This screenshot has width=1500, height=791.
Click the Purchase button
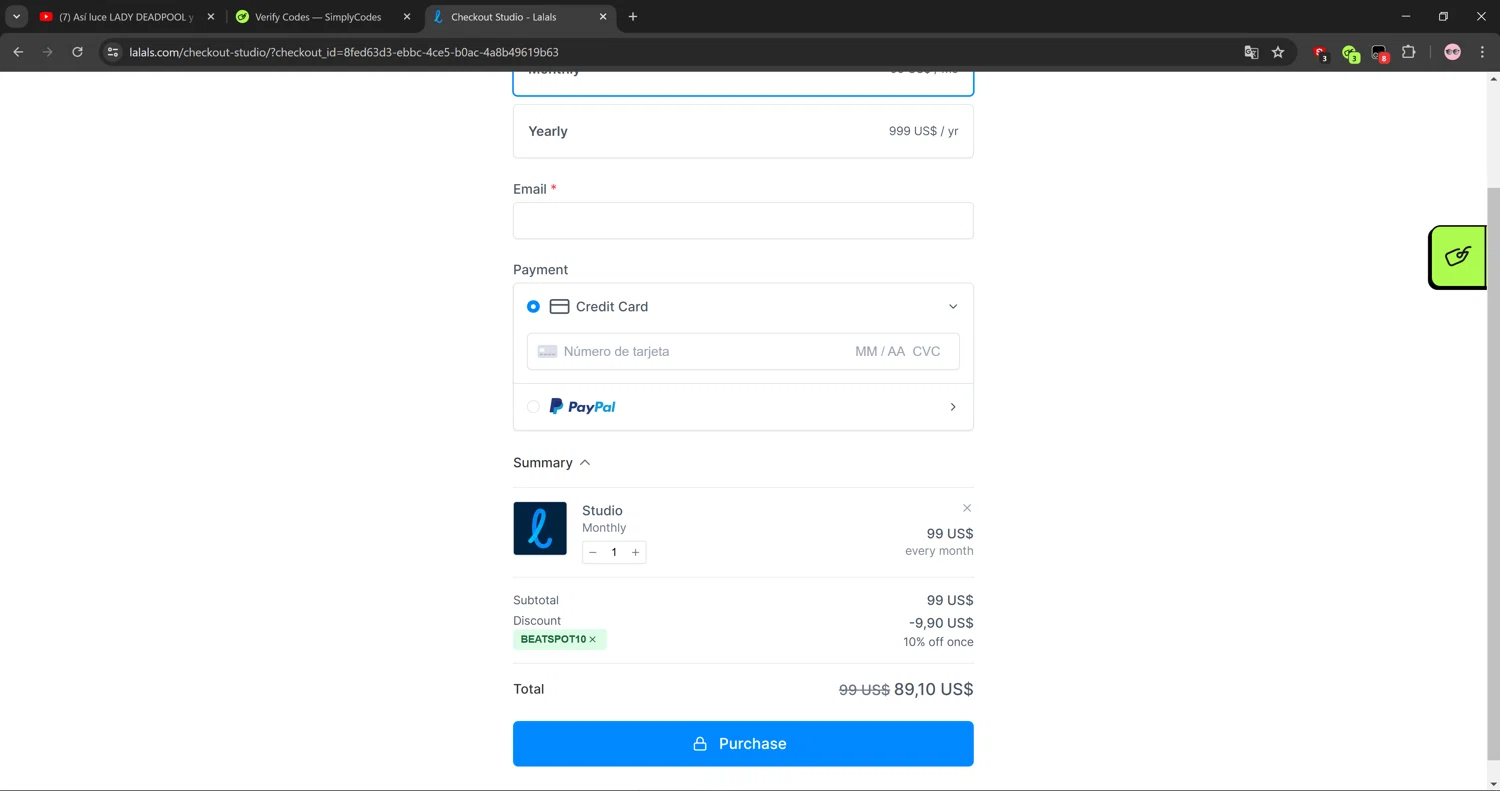pyautogui.click(x=743, y=744)
